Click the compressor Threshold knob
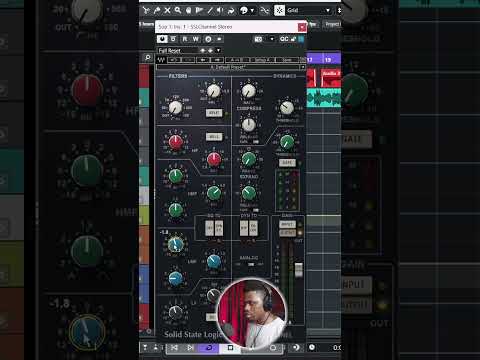This screenshot has width=480, height=360. coord(287,108)
